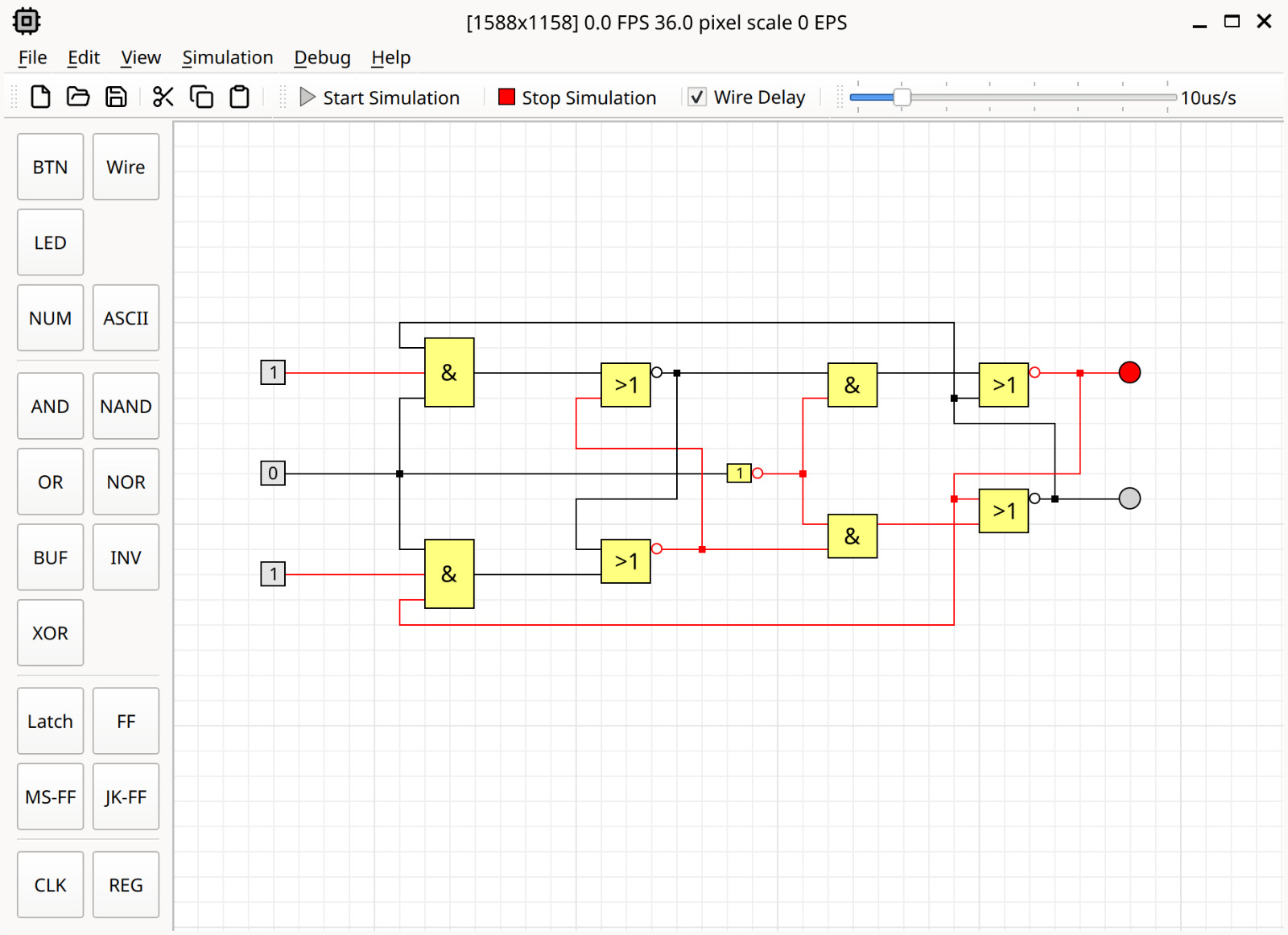The image size is (1288, 935).
Task: Click the Paste clipboard icon
Action: [239, 97]
